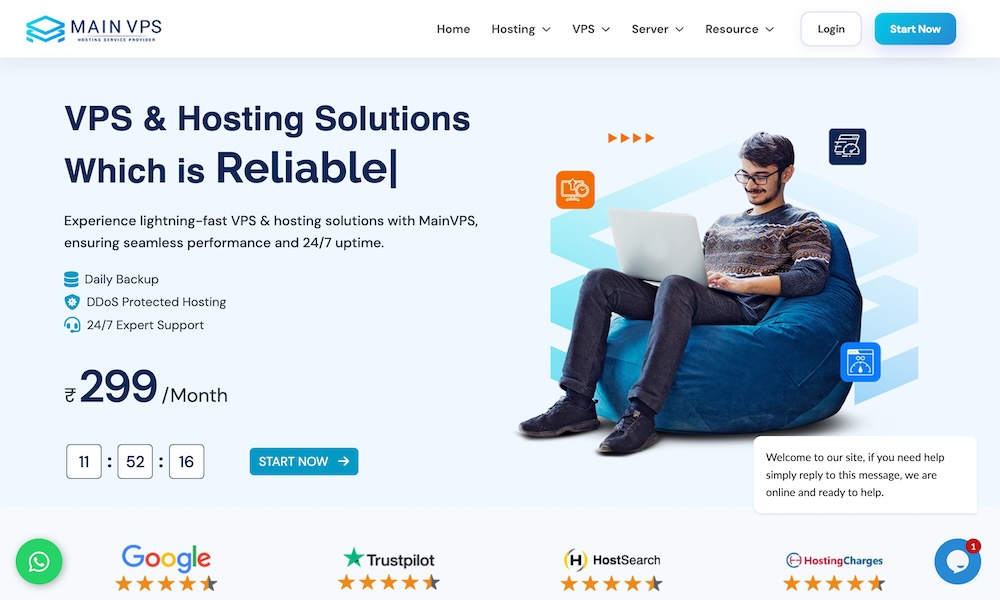The width and height of the screenshot is (1000, 600).
Task: Open the WhatsApp chat icon
Action: click(39, 562)
